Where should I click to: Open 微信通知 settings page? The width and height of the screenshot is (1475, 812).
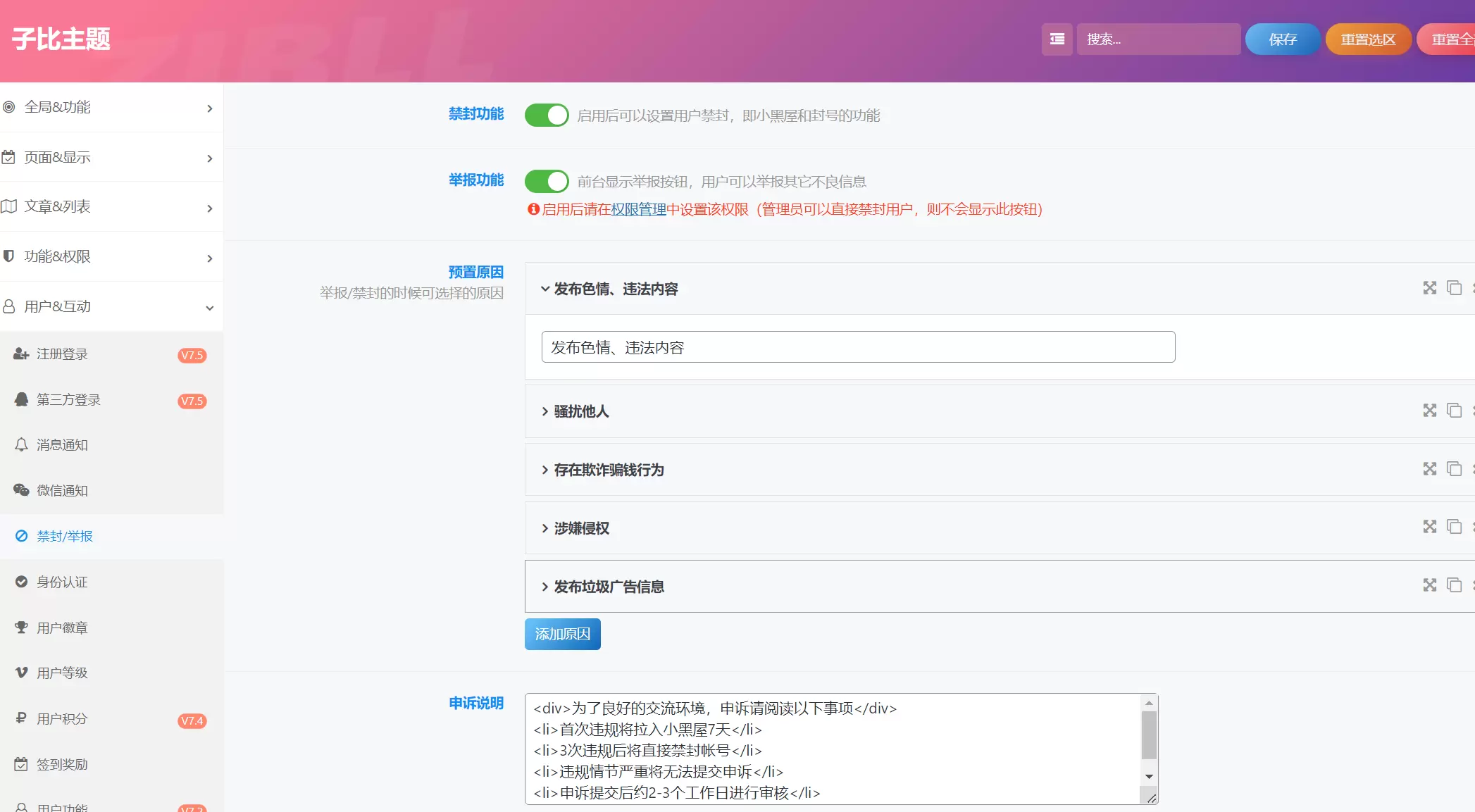(x=111, y=491)
